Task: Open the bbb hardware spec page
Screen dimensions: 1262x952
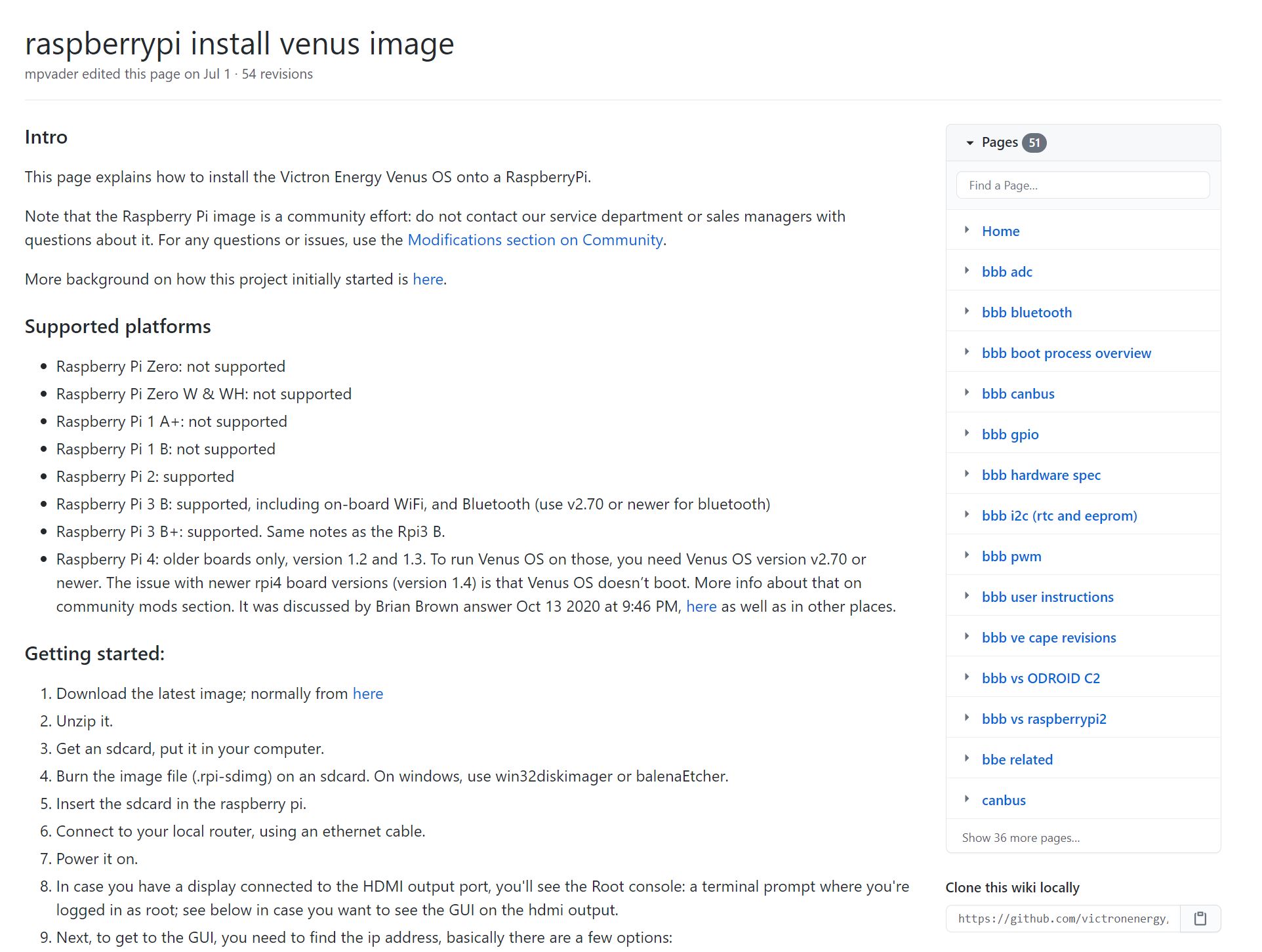Action: (1041, 475)
